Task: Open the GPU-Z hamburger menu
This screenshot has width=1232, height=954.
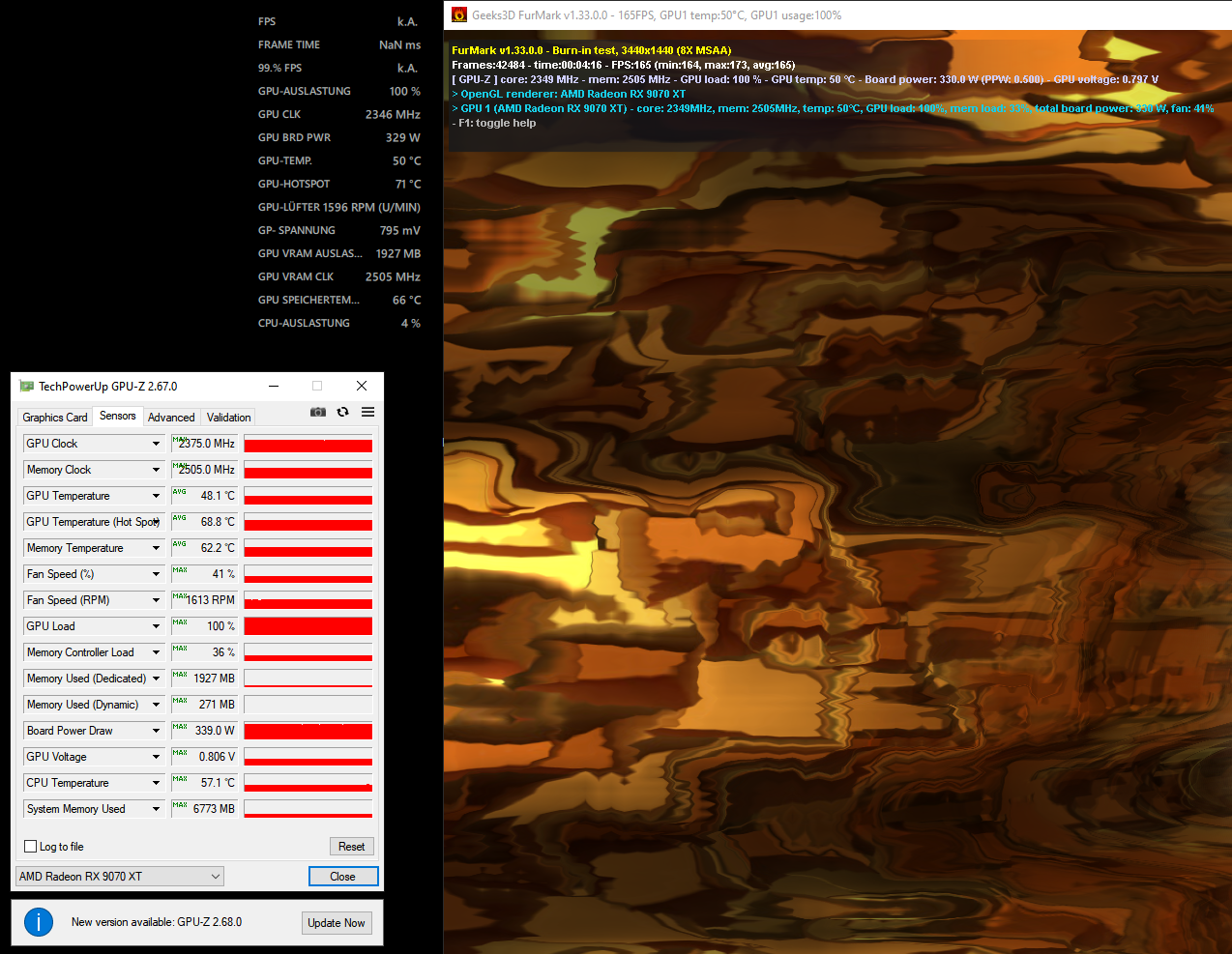Action: pyautogui.click(x=367, y=412)
